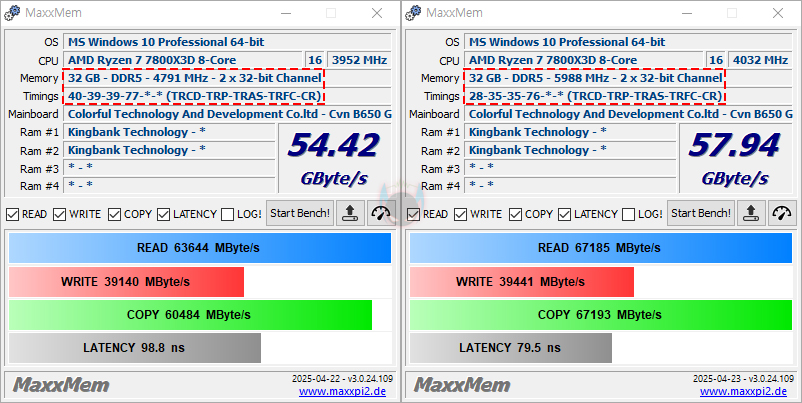Click speedometer icon in right MaxxMem window
Viewport: 802px width, 403px height.
782,213
